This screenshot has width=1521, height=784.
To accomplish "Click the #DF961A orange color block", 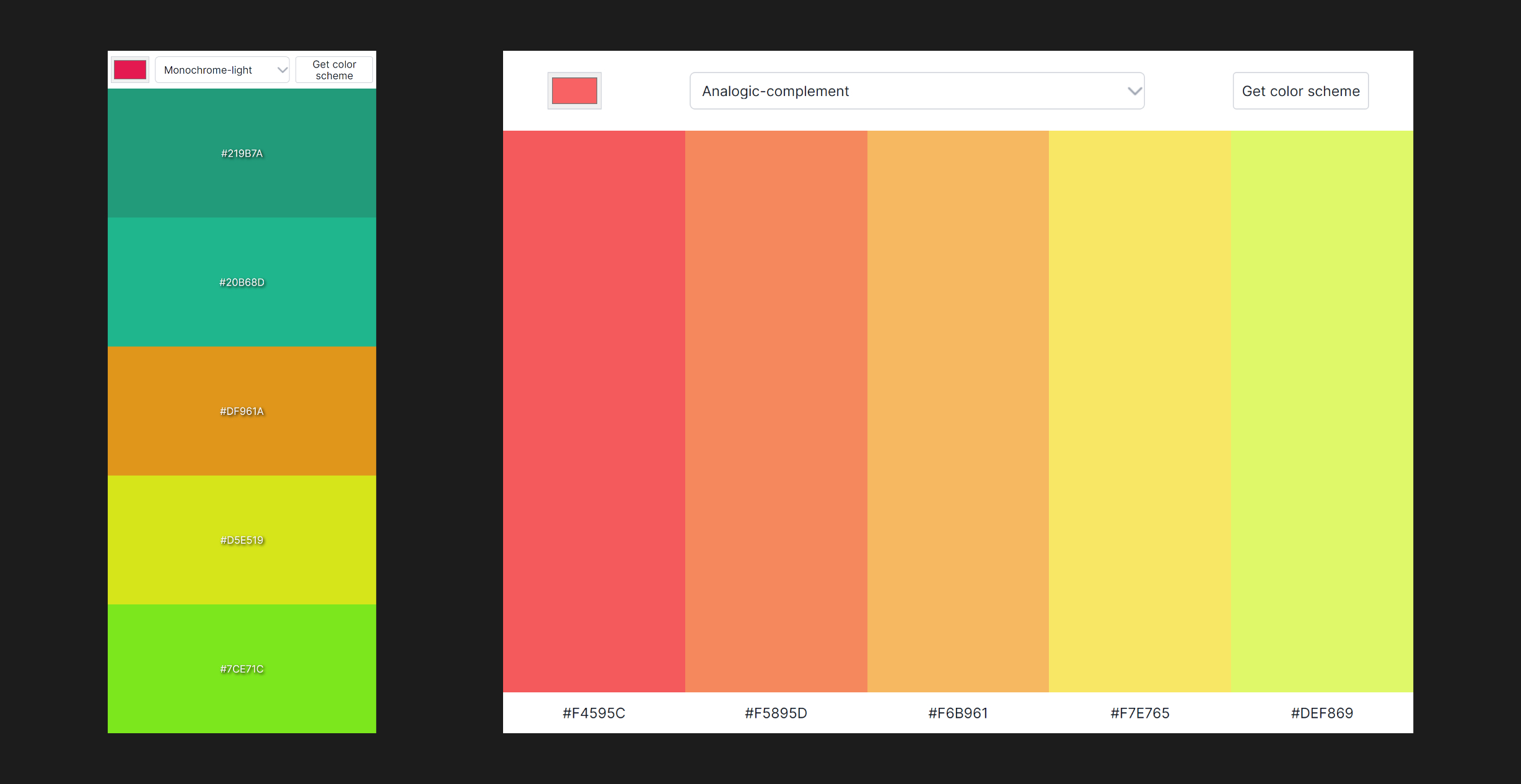I will pos(242,411).
